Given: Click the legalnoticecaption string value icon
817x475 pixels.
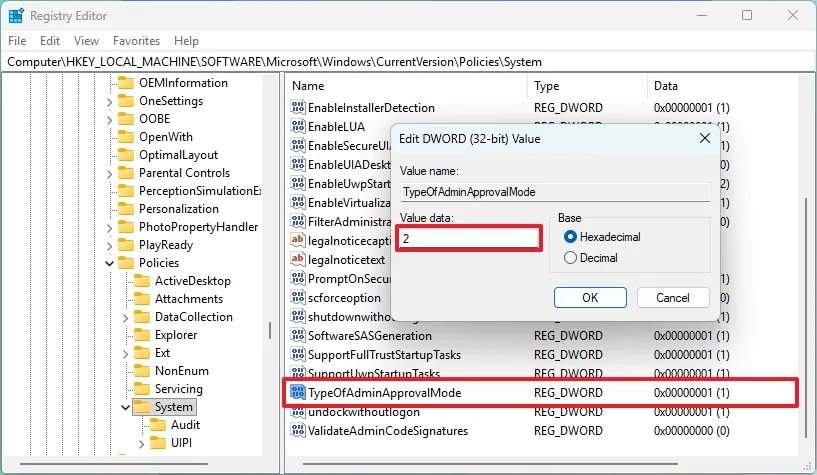Looking at the screenshot, I should click(x=298, y=240).
